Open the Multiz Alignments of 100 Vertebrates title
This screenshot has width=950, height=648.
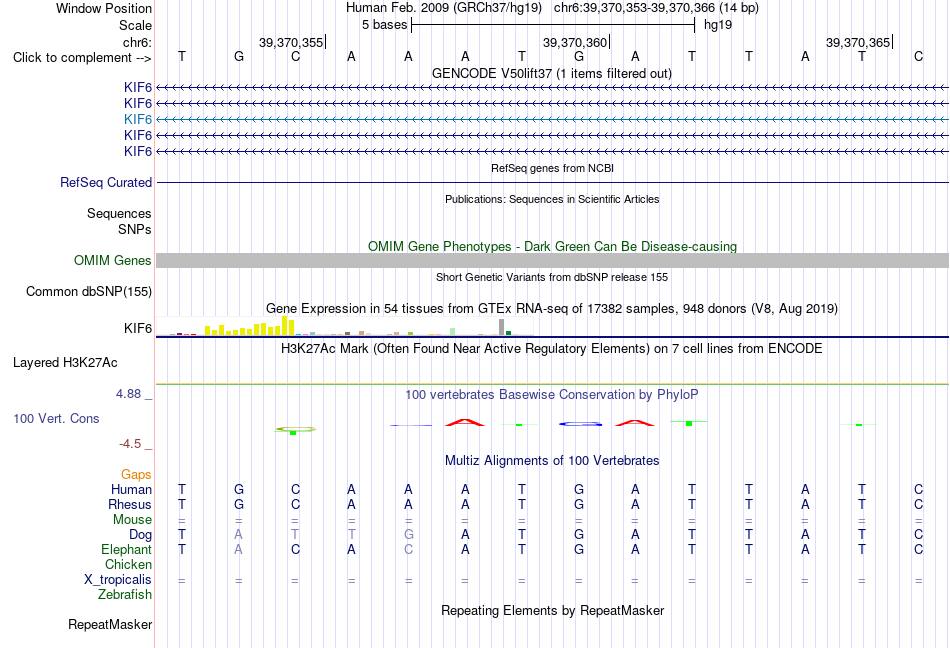coord(552,460)
